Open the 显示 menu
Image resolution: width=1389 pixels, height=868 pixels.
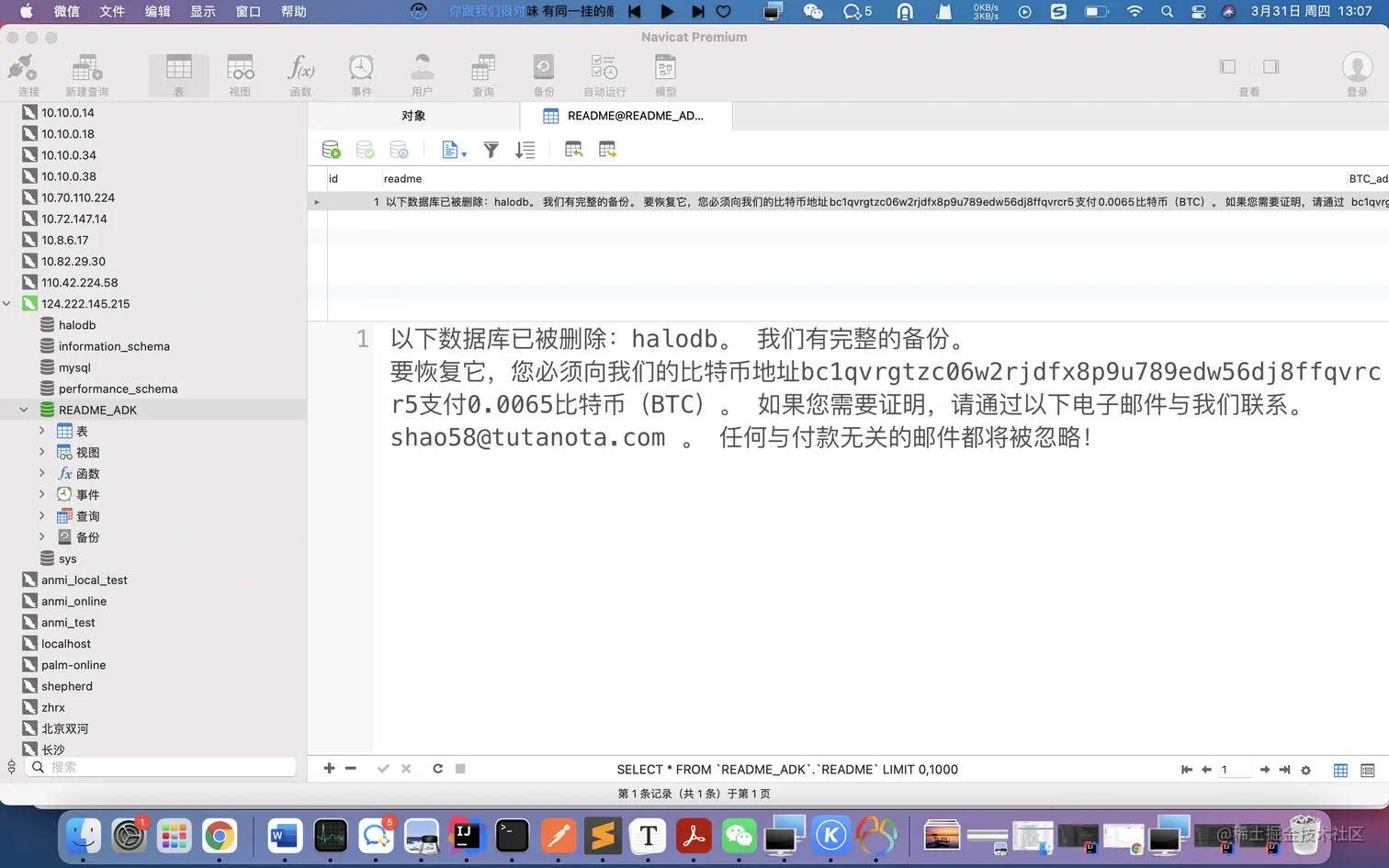(203, 11)
